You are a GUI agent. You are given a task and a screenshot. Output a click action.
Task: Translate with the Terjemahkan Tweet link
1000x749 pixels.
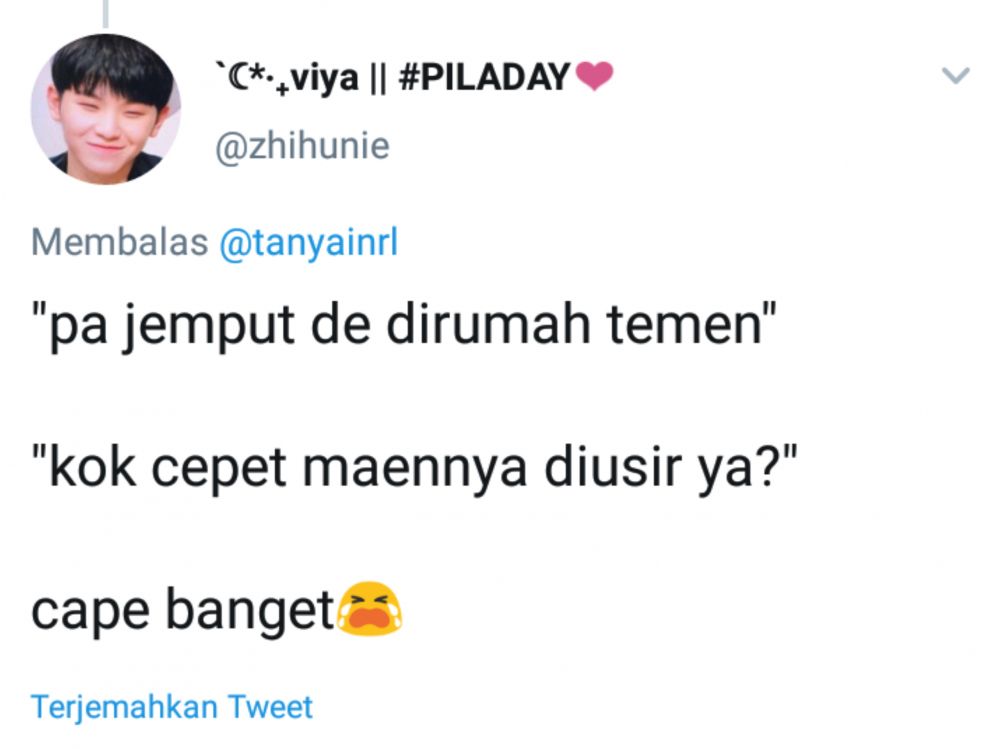(172, 707)
